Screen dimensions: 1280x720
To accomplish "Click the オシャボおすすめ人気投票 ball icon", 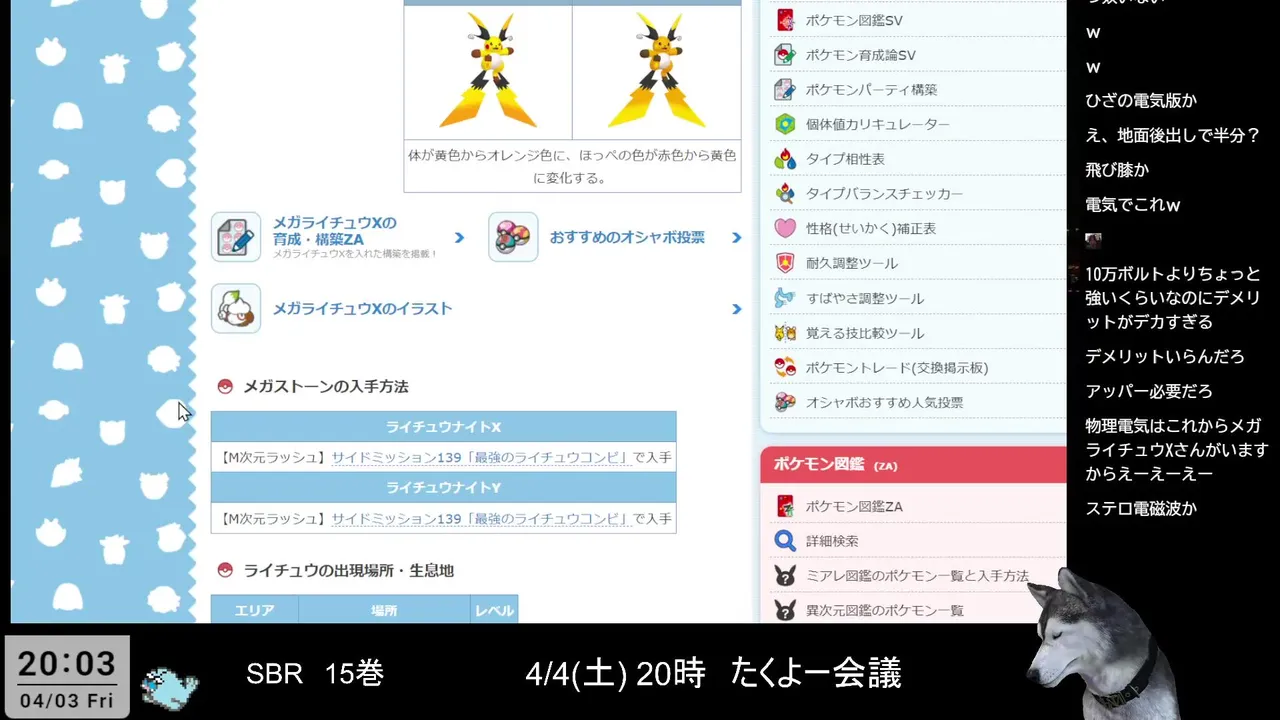I will 785,402.
